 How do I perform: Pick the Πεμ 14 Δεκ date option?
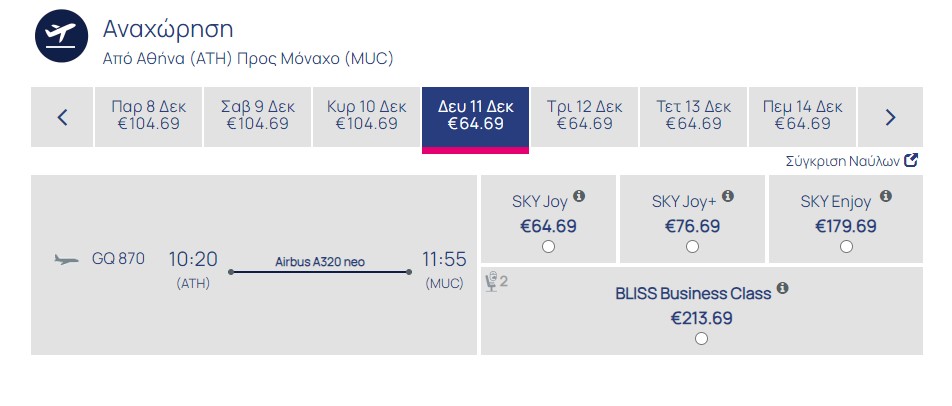(x=802, y=117)
